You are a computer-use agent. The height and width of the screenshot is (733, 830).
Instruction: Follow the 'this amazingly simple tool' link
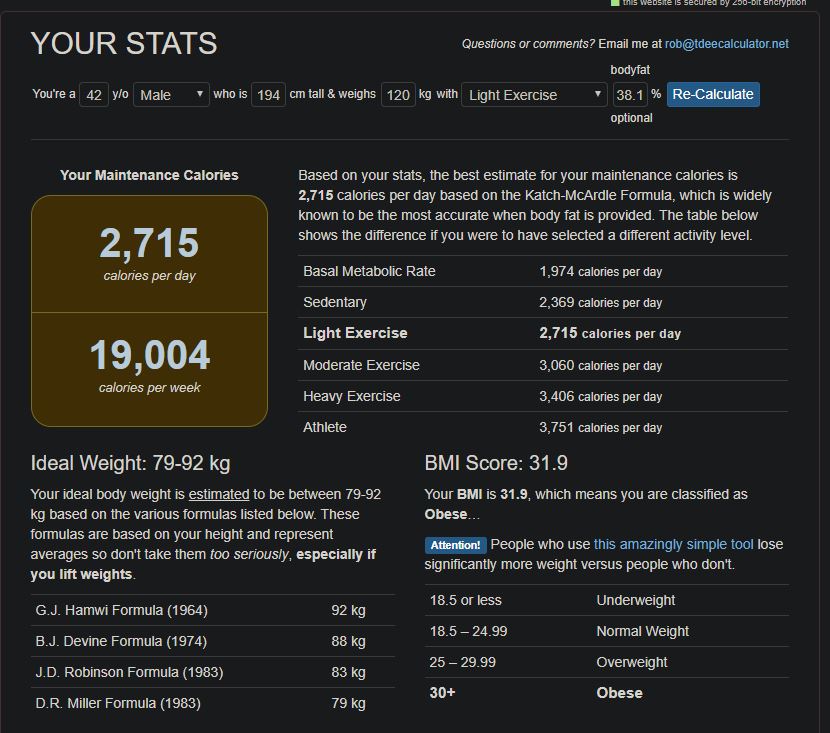click(x=673, y=544)
